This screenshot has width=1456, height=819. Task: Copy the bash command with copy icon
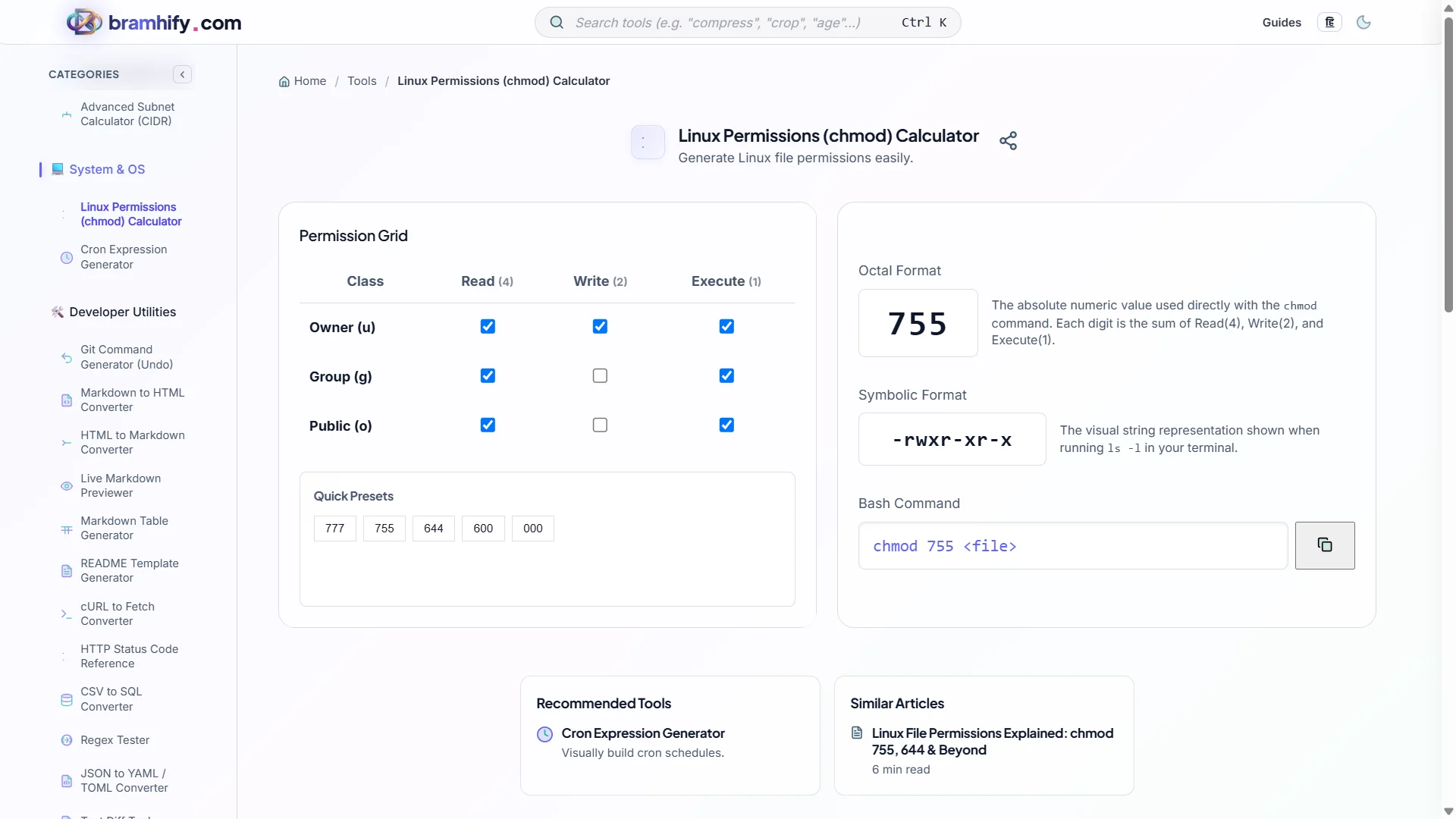click(1325, 545)
